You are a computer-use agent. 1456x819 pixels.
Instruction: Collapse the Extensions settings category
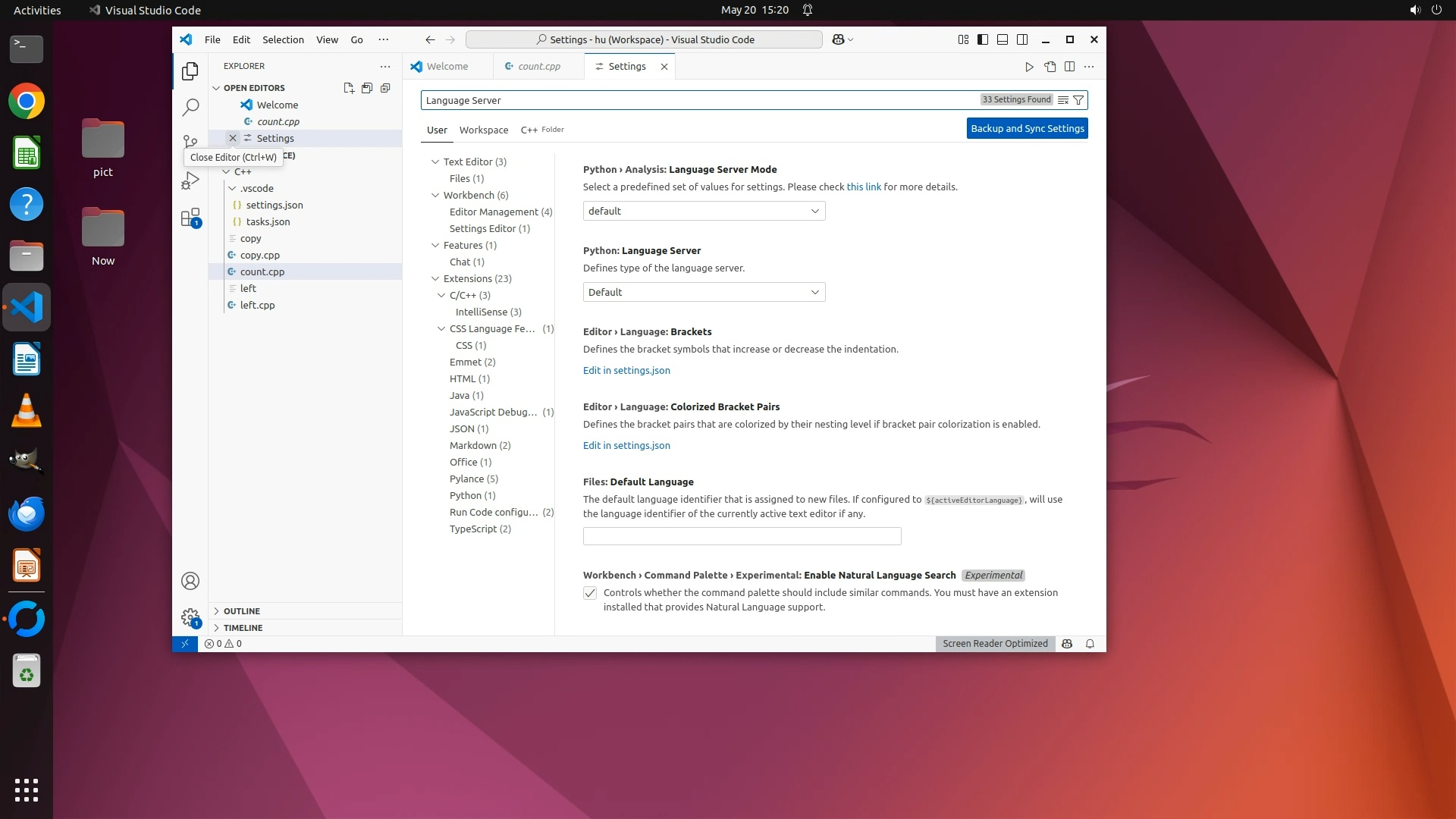point(436,278)
